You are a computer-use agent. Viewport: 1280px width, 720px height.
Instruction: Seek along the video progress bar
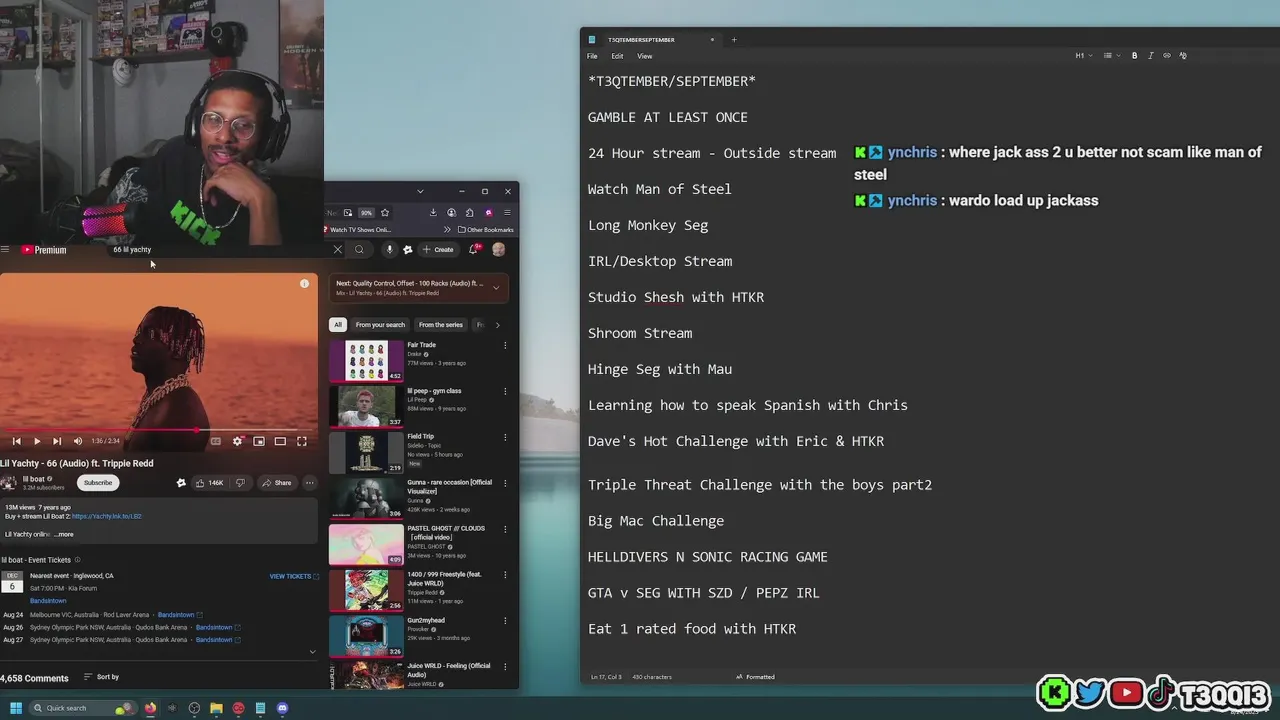[x=159, y=430]
